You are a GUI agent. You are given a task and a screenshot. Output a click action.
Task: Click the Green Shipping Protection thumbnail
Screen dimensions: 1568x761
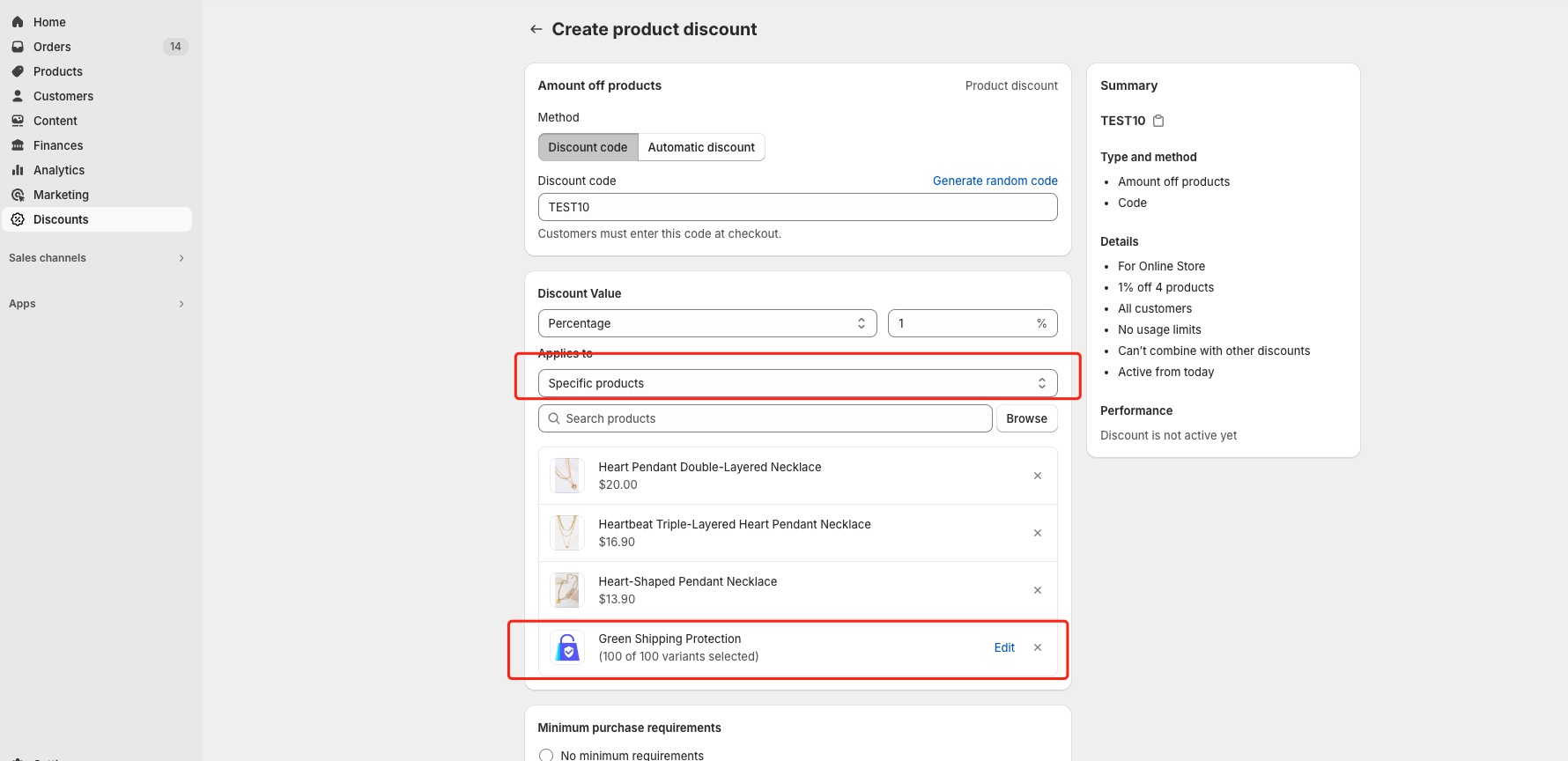point(567,647)
